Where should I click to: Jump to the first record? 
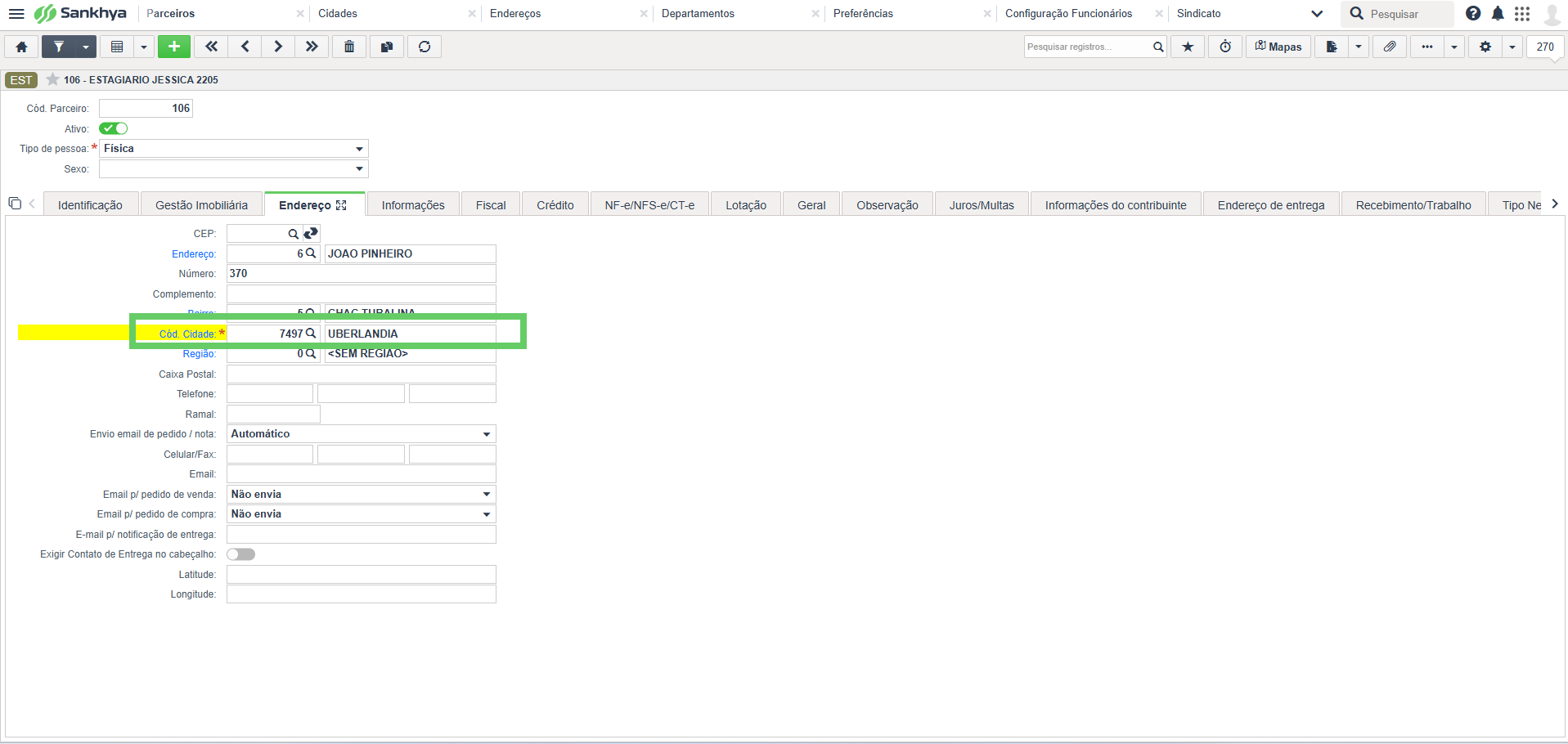point(212,47)
